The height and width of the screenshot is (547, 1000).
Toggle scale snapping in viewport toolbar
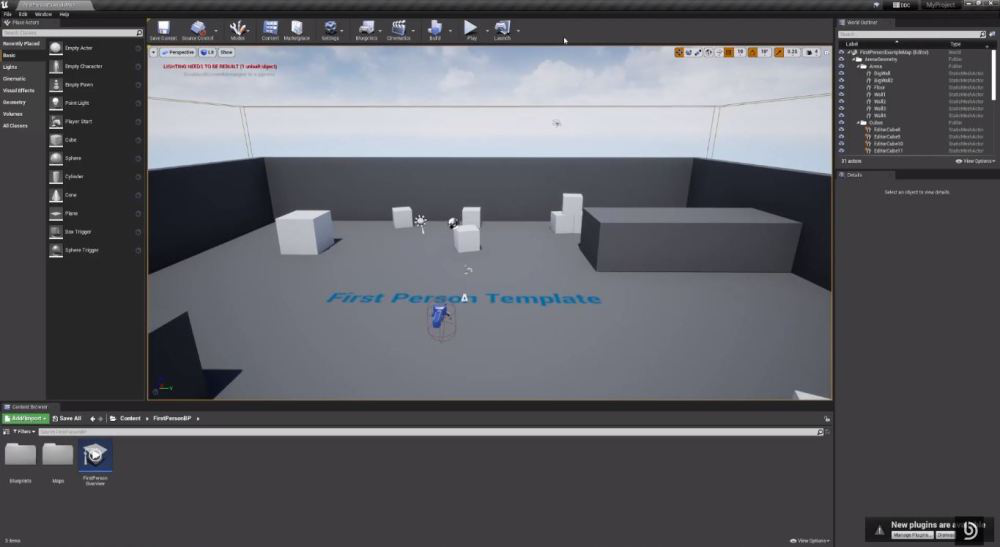(x=779, y=52)
